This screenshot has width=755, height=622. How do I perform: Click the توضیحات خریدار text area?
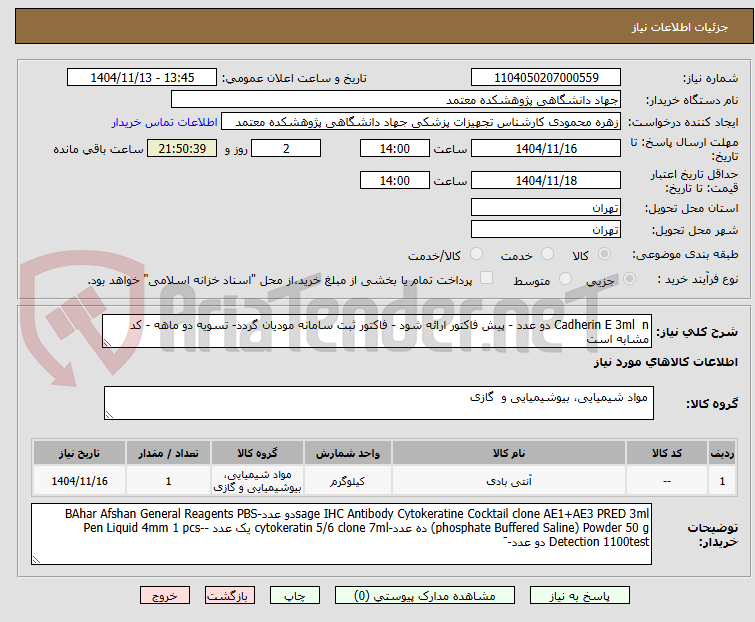tap(341, 534)
